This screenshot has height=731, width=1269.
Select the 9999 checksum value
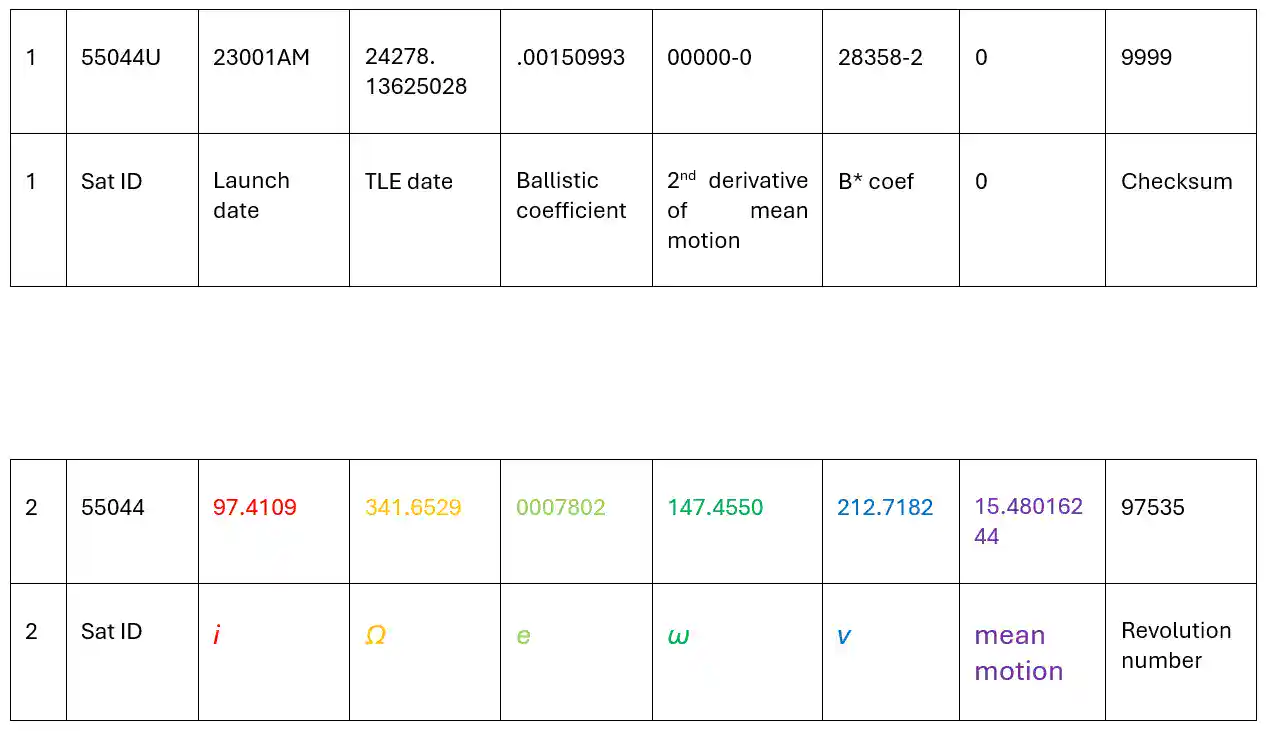click(x=1146, y=58)
